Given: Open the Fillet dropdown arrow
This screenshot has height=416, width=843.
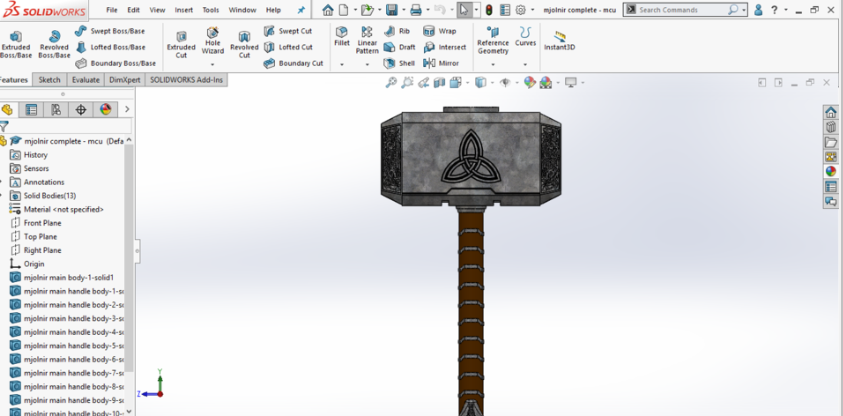Looking at the screenshot, I should 342,64.
